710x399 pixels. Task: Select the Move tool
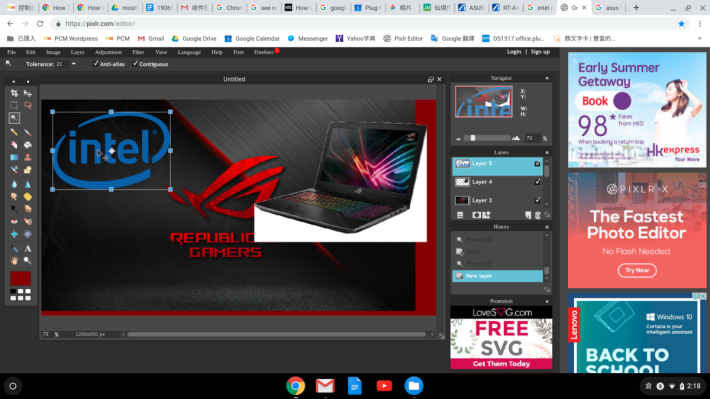tap(28, 93)
